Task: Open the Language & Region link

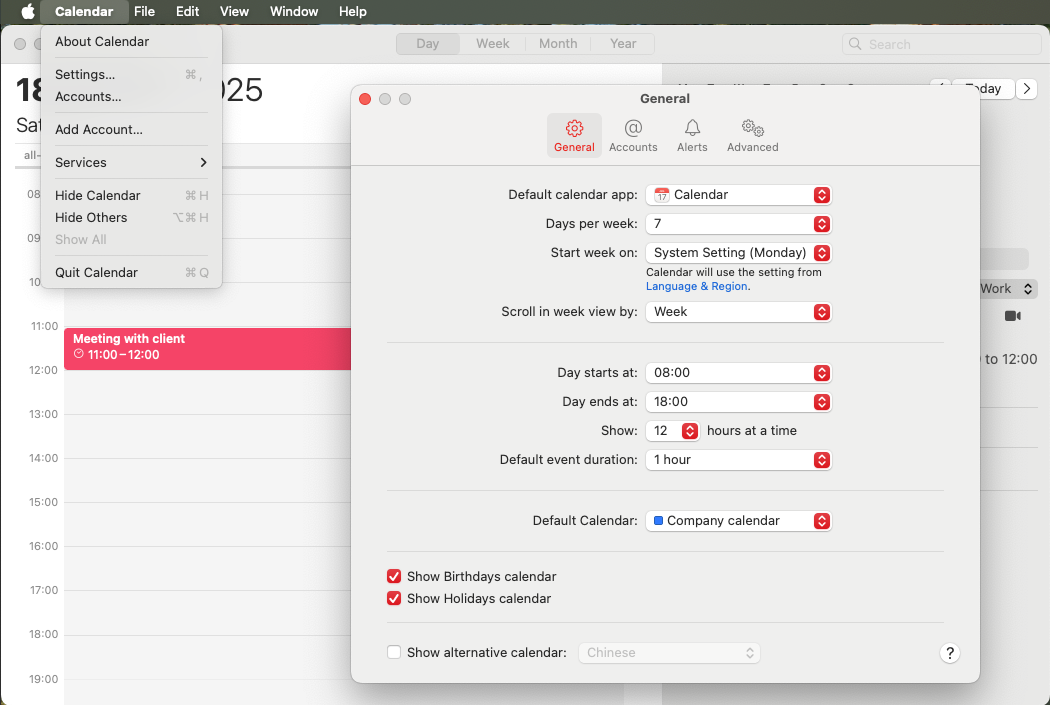Action: coord(697,285)
